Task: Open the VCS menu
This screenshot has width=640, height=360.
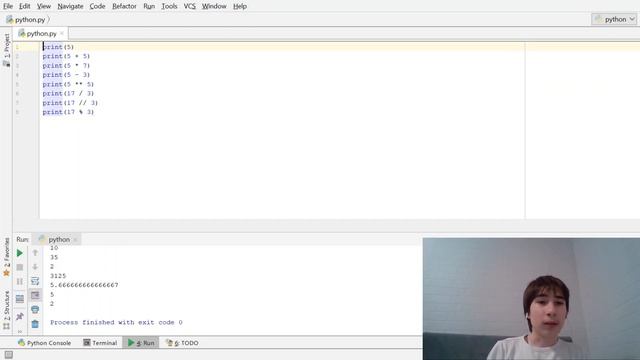Action: click(x=189, y=6)
